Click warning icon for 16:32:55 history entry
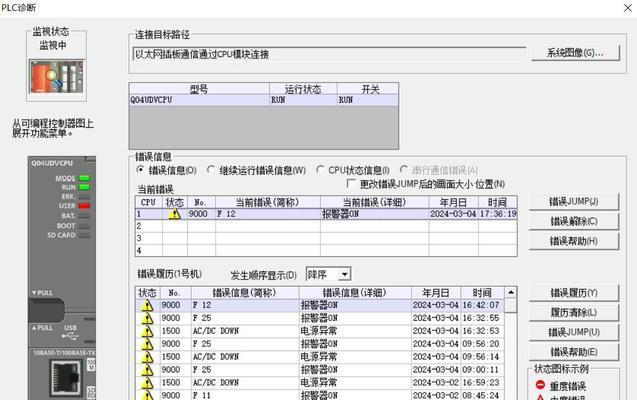This screenshot has height=400, width=637. point(147,318)
